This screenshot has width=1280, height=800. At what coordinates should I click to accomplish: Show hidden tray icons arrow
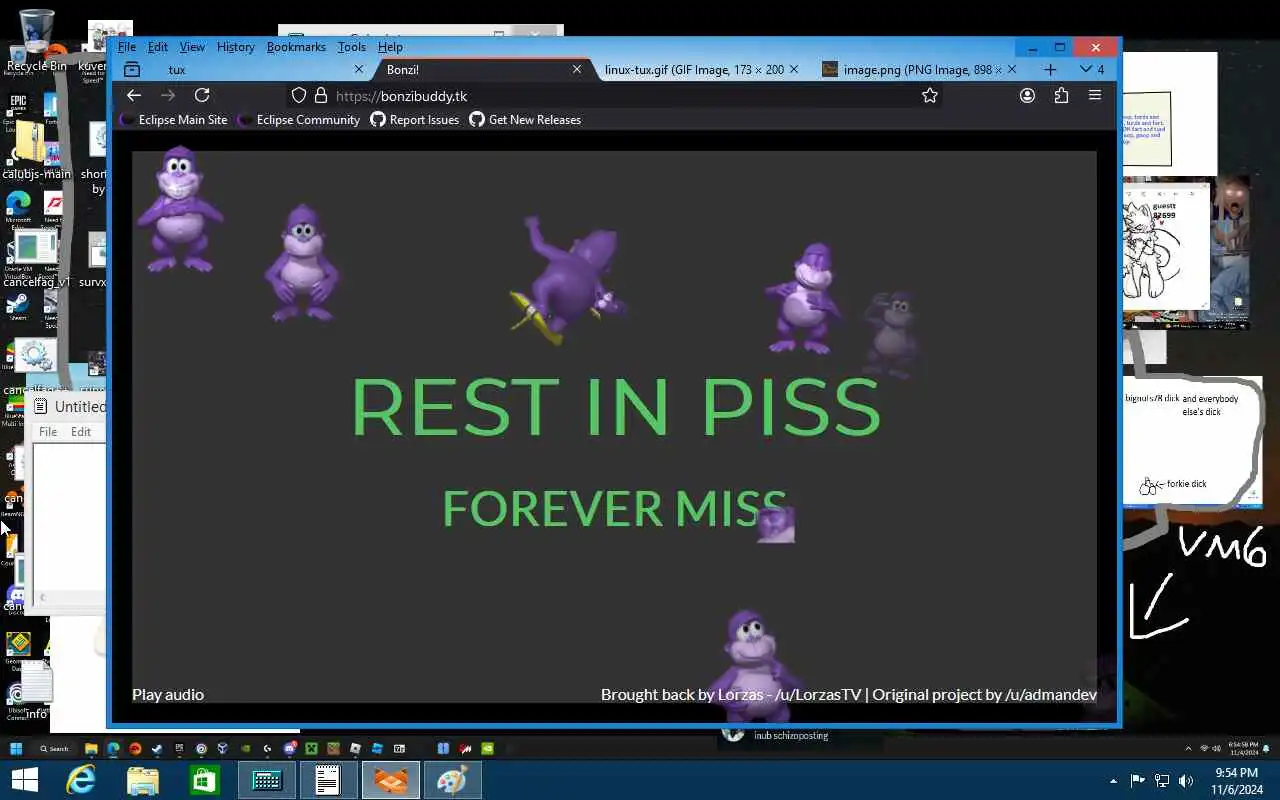tap(1113, 781)
